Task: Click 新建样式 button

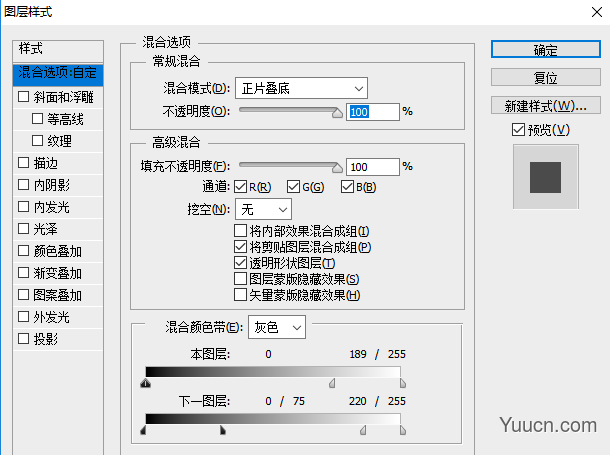Action: (x=545, y=105)
